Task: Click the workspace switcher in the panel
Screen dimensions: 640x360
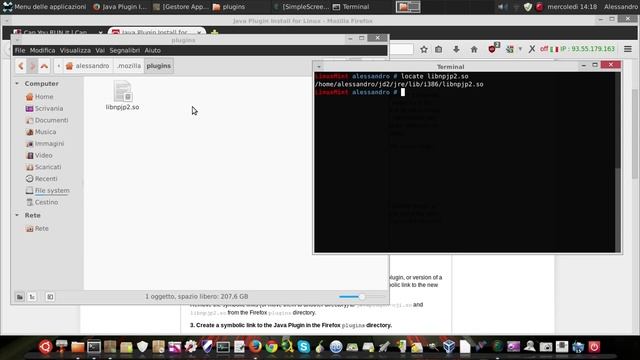Action: [408, 7]
